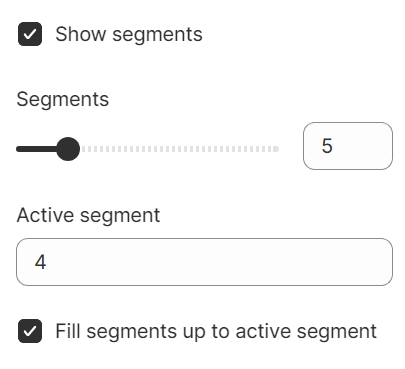
Task: Set Segments slider to its minimum end
Action: pos(18,149)
